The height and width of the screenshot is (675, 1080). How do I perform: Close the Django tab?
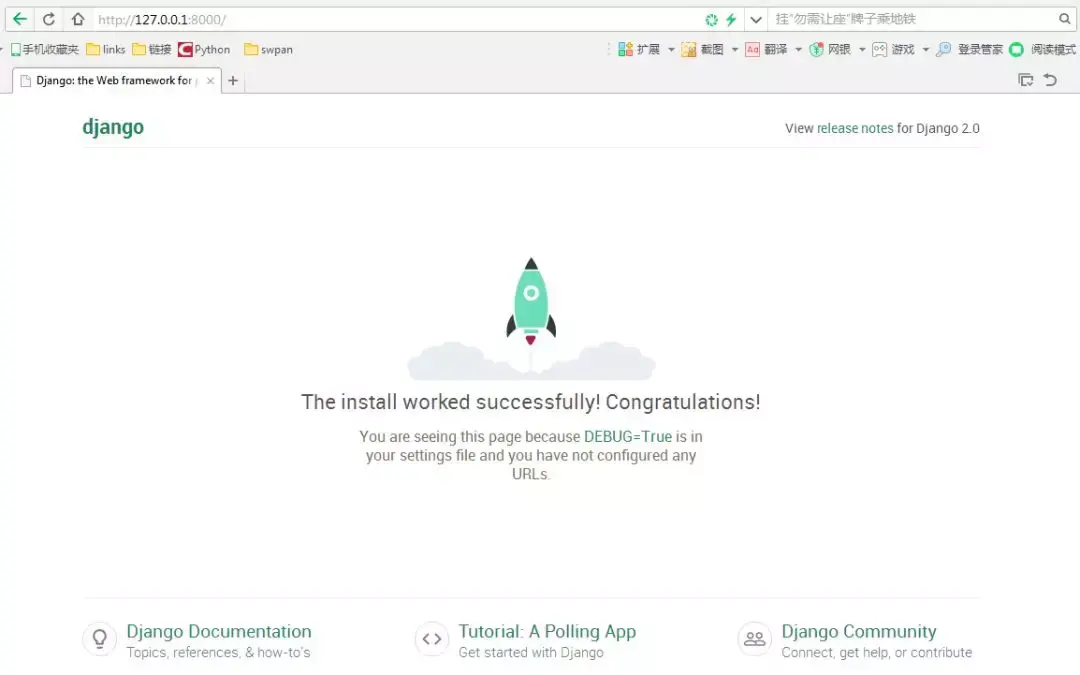pos(211,81)
